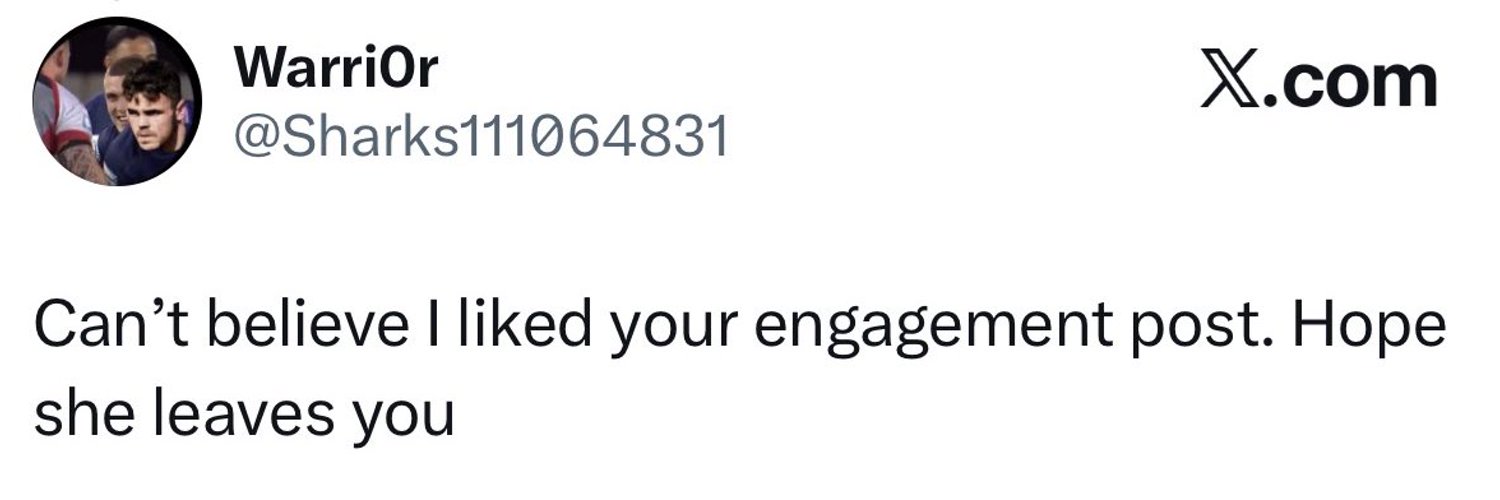Screen dimensions: 1500x500
Task: Open the Warri0r display name
Action: [337, 69]
